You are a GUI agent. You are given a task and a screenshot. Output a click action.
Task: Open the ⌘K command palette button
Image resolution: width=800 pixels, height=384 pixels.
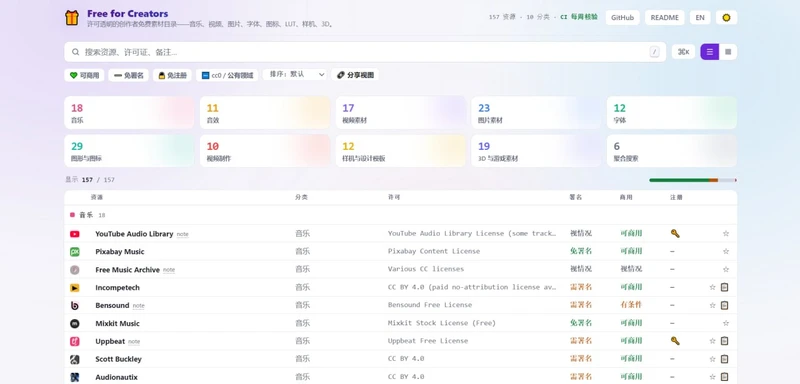tap(683, 52)
